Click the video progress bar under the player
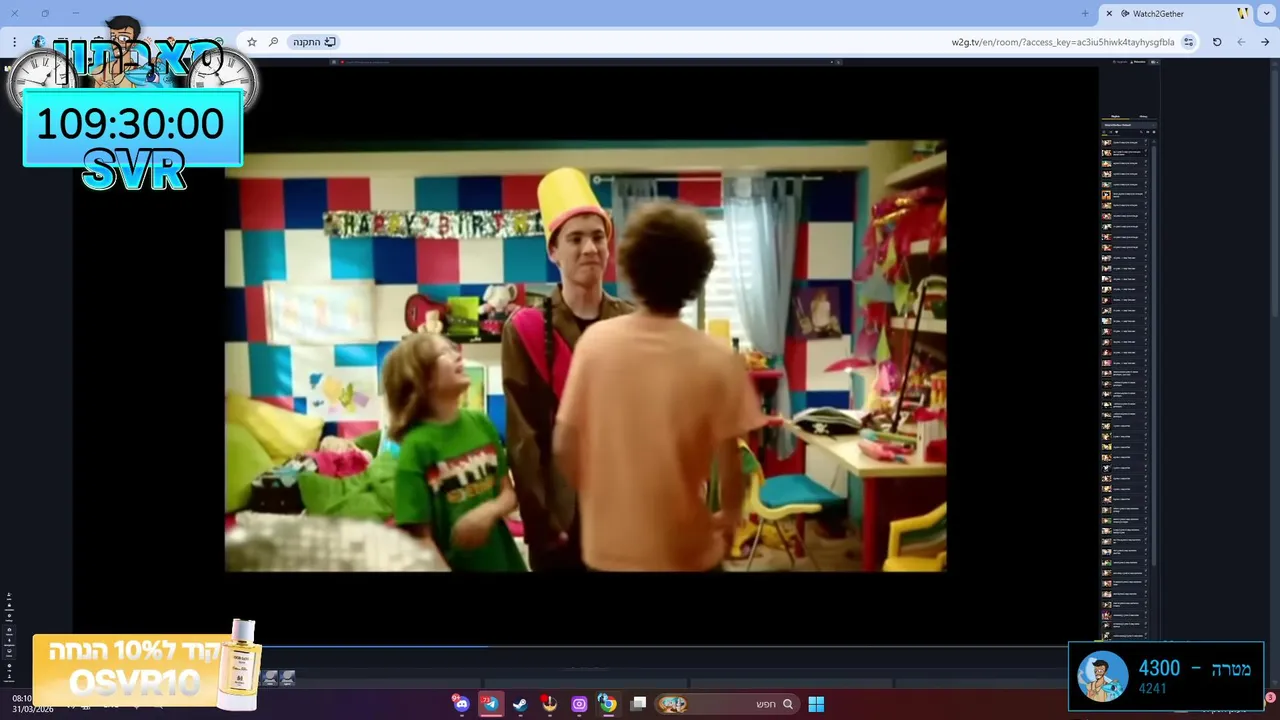The width and height of the screenshot is (1280, 720). [585, 647]
